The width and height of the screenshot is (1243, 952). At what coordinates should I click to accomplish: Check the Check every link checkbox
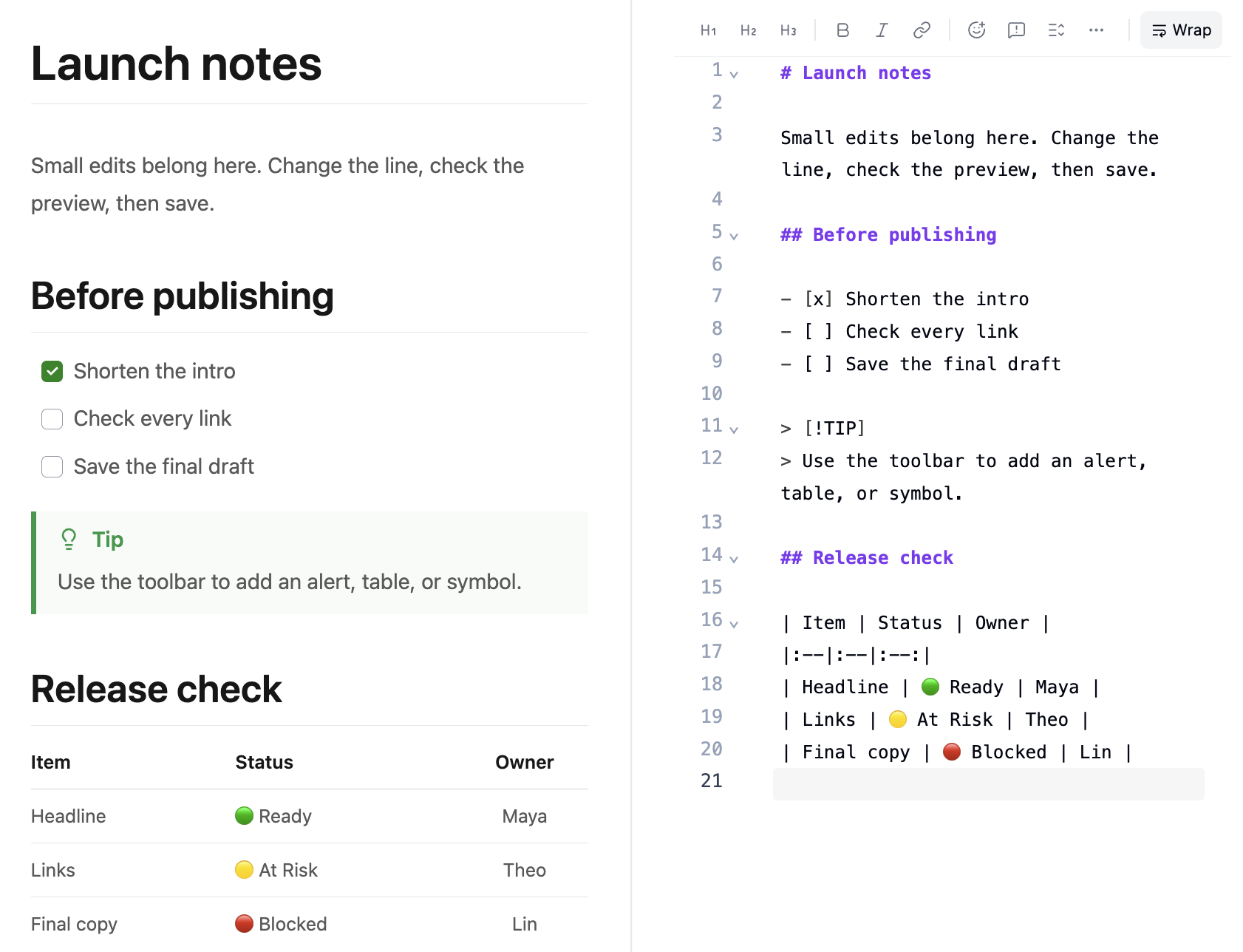point(52,419)
